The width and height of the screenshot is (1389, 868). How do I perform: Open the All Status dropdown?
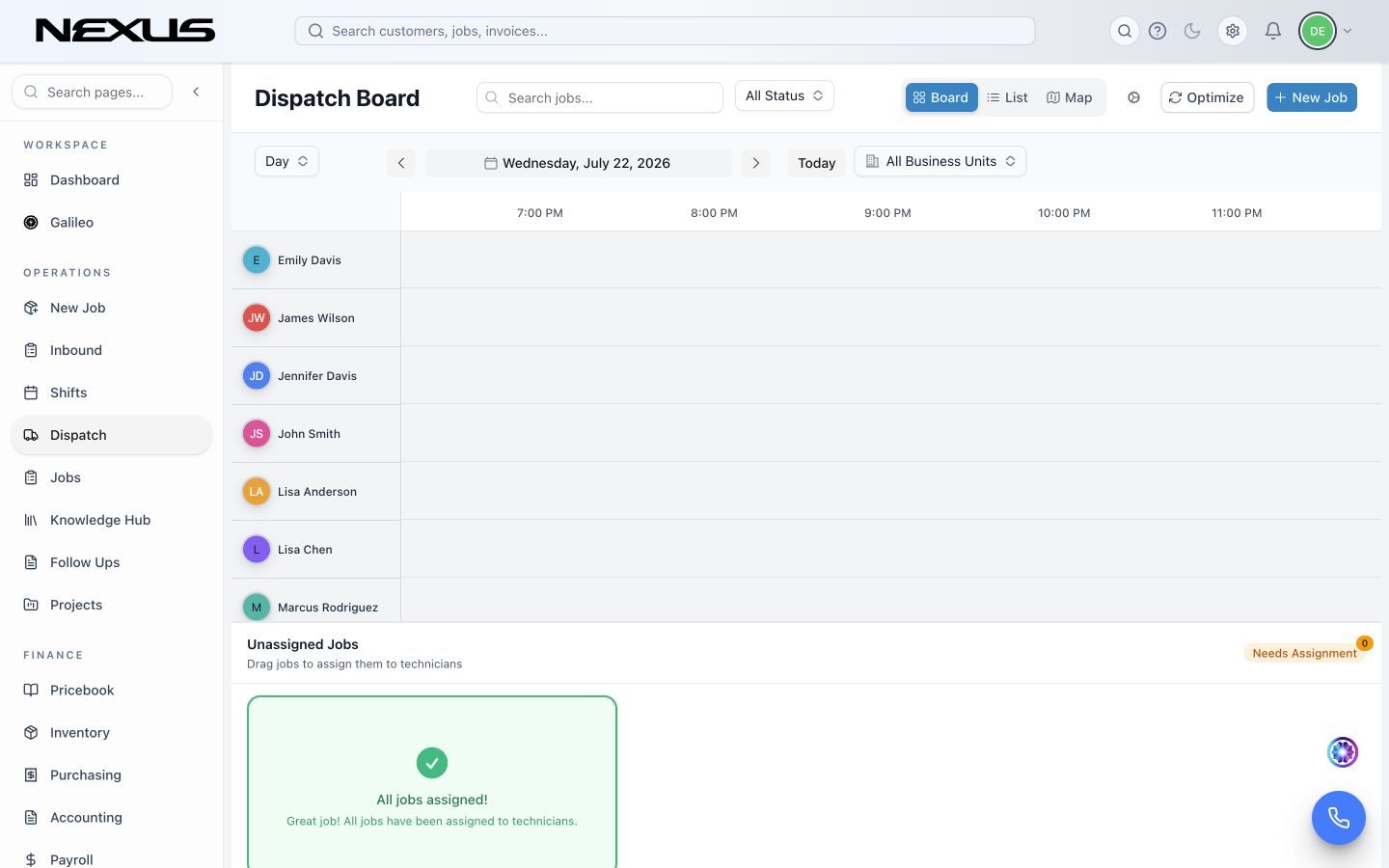tap(784, 95)
